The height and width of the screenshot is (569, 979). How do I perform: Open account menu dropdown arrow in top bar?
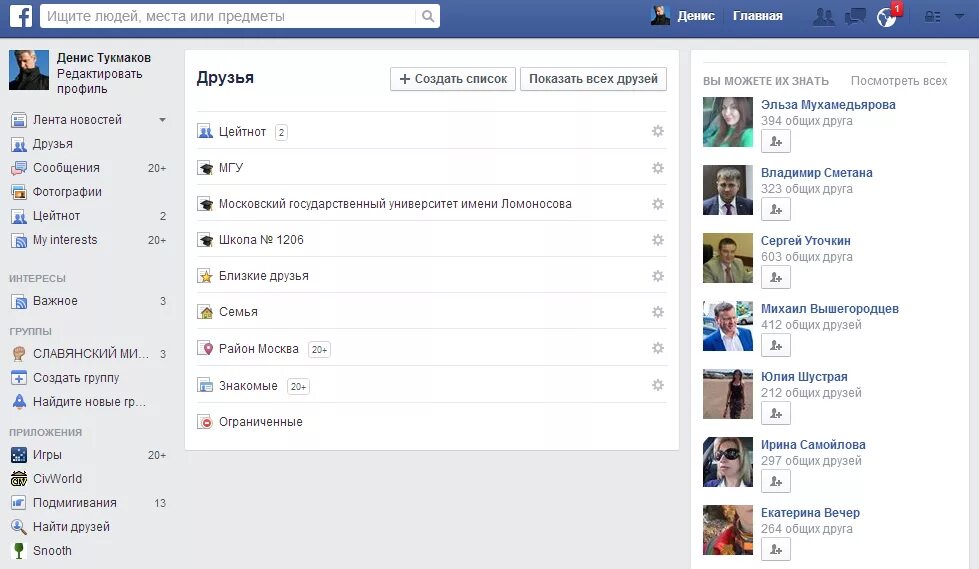pos(959,16)
